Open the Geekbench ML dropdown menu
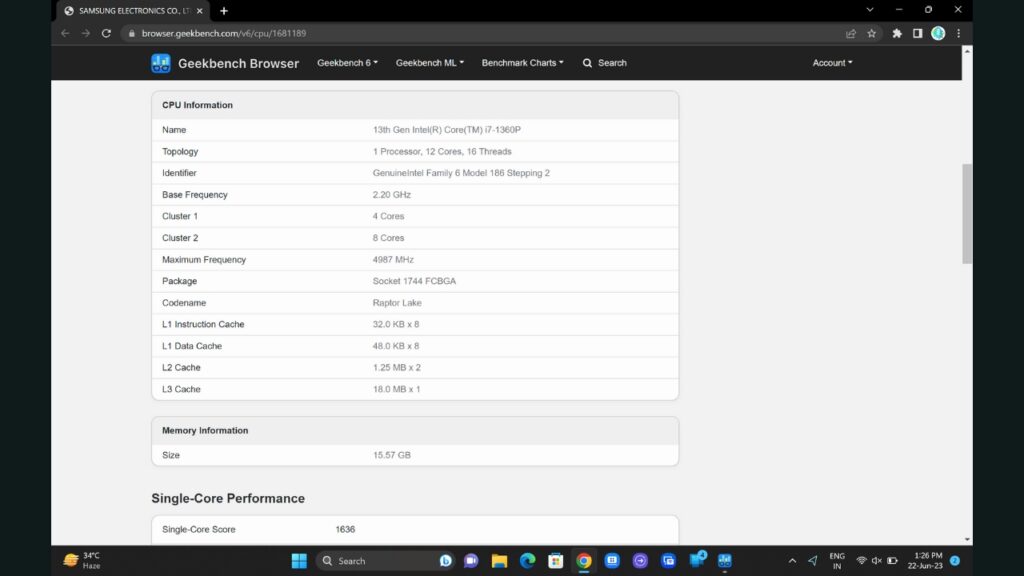This screenshot has width=1024, height=576. click(430, 63)
